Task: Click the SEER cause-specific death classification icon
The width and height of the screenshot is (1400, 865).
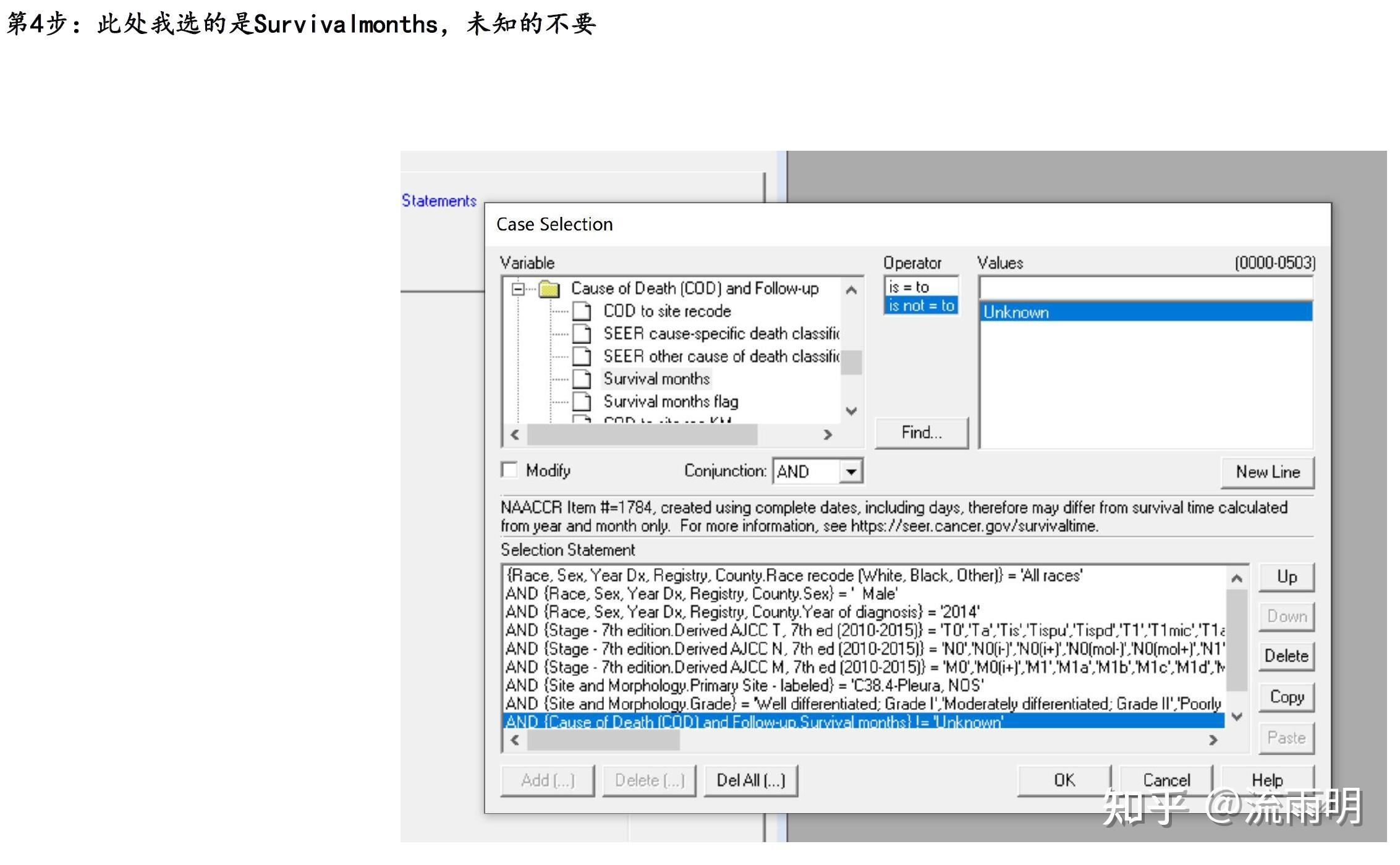Action: [x=581, y=334]
